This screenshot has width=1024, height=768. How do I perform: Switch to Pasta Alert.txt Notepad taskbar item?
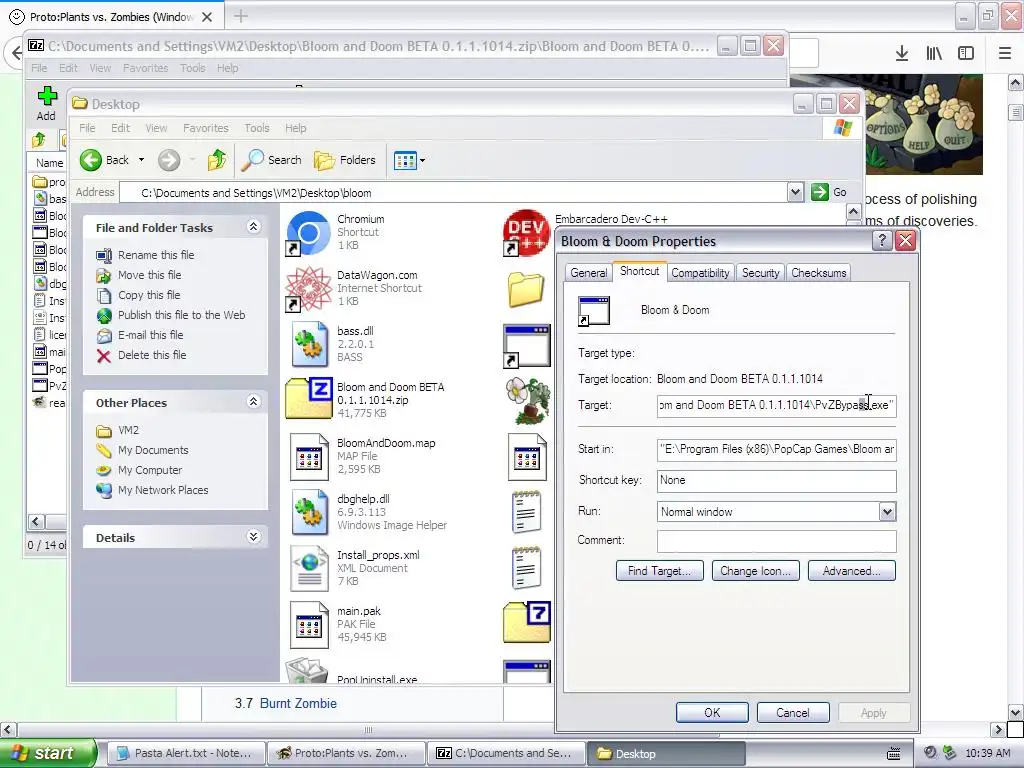coord(185,753)
